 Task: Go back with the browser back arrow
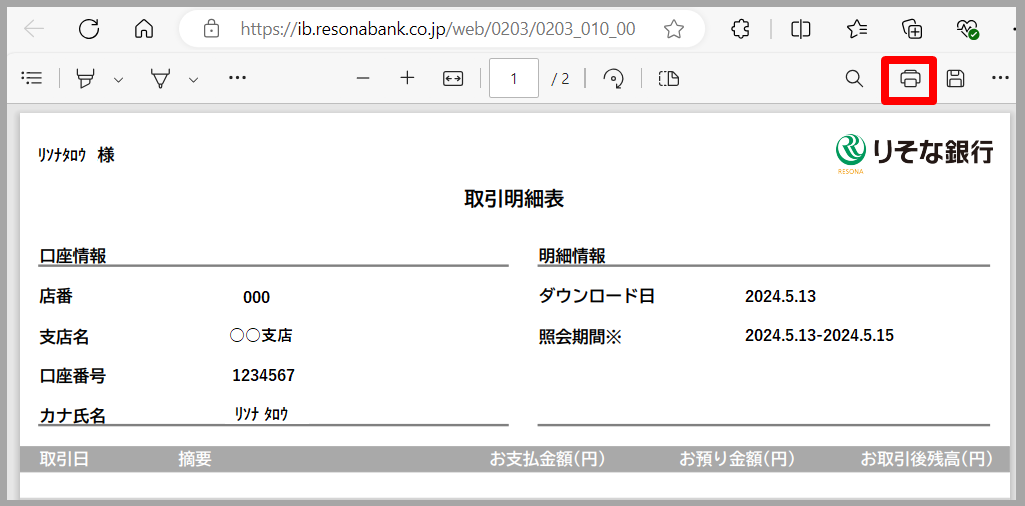34,29
